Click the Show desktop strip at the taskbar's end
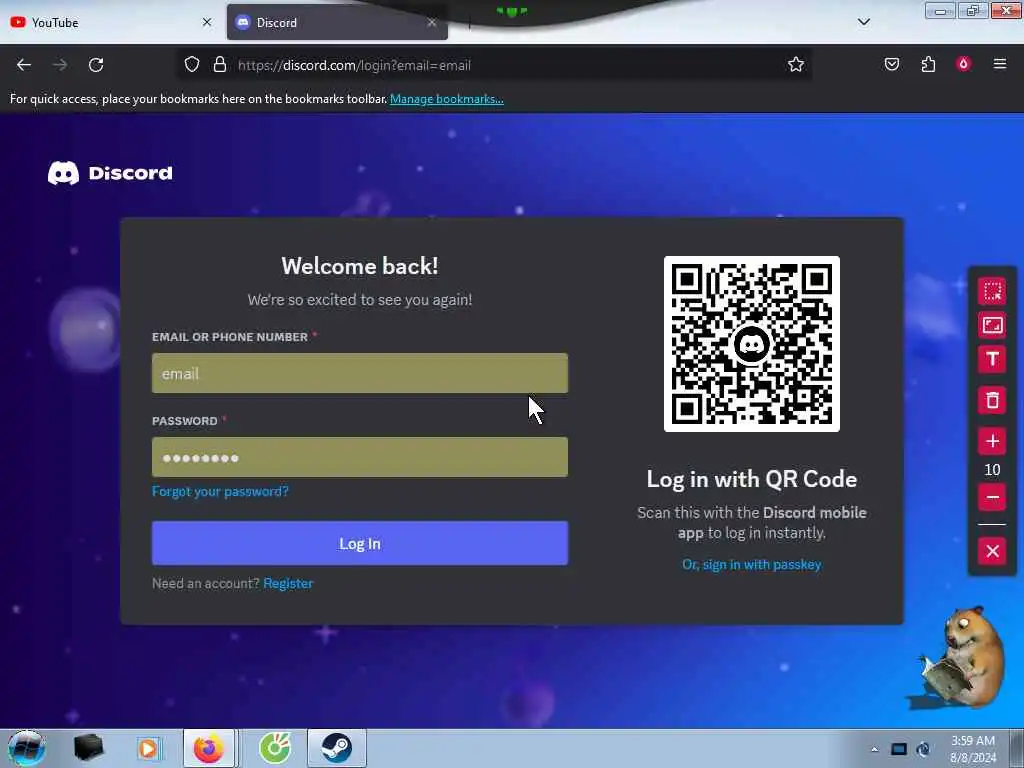 (x=1016, y=748)
